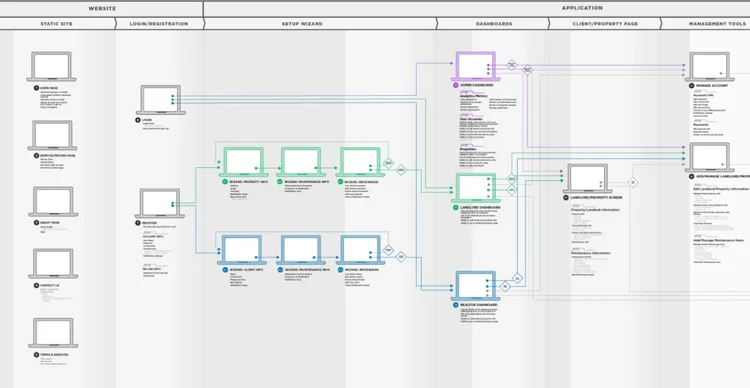
Task: Select the SETUP WIZARD column header
Action: [x=302, y=23]
